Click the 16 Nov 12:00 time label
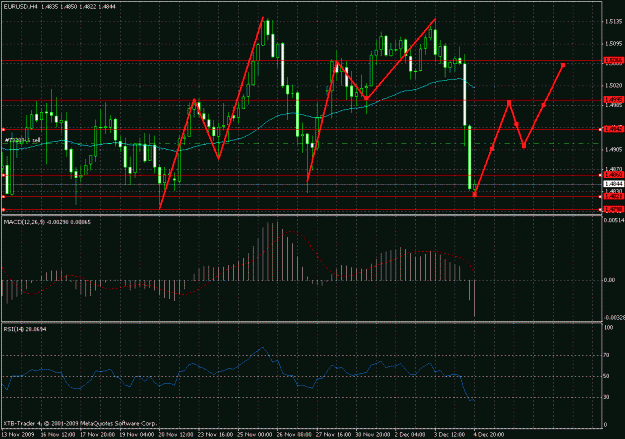 (x=57, y=434)
